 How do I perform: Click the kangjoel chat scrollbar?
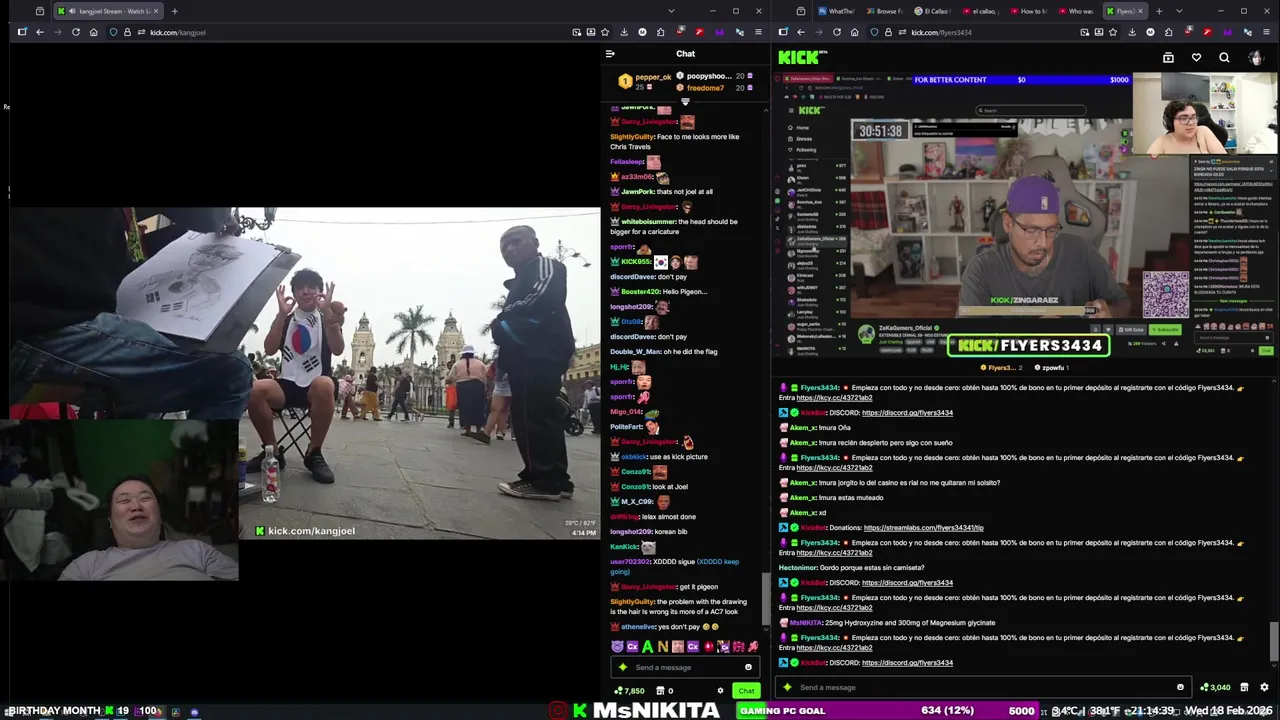tap(766, 597)
